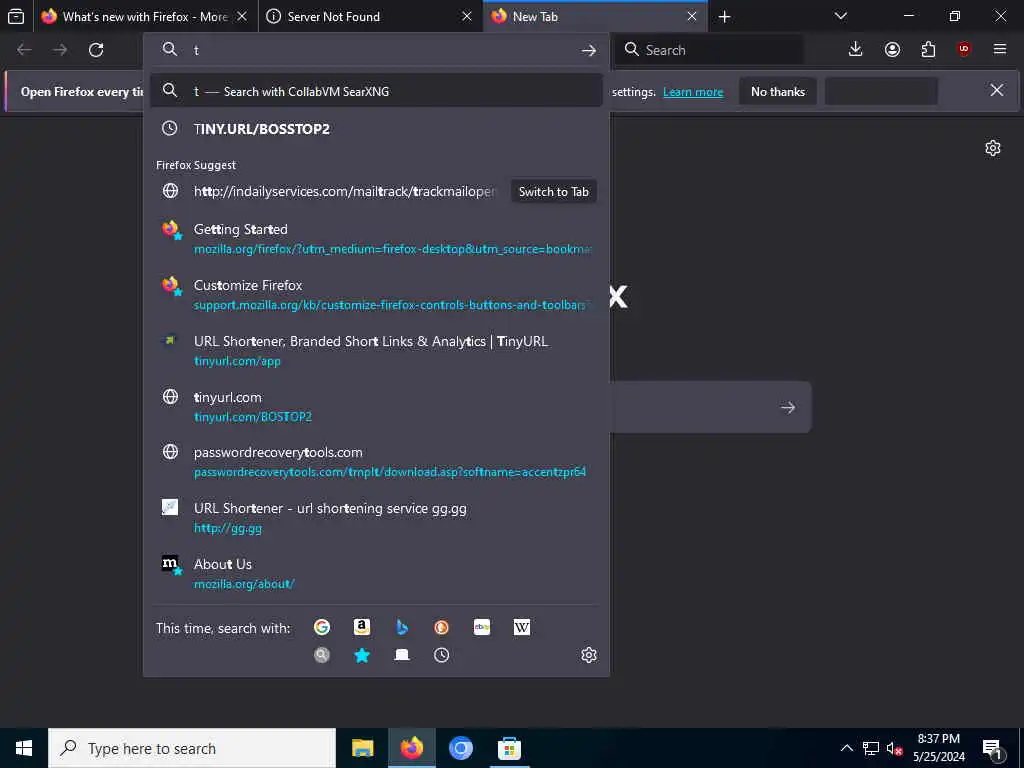Search this time with eBay
The width and height of the screenshot is (1024, 768).
click(x=482, y=627)
